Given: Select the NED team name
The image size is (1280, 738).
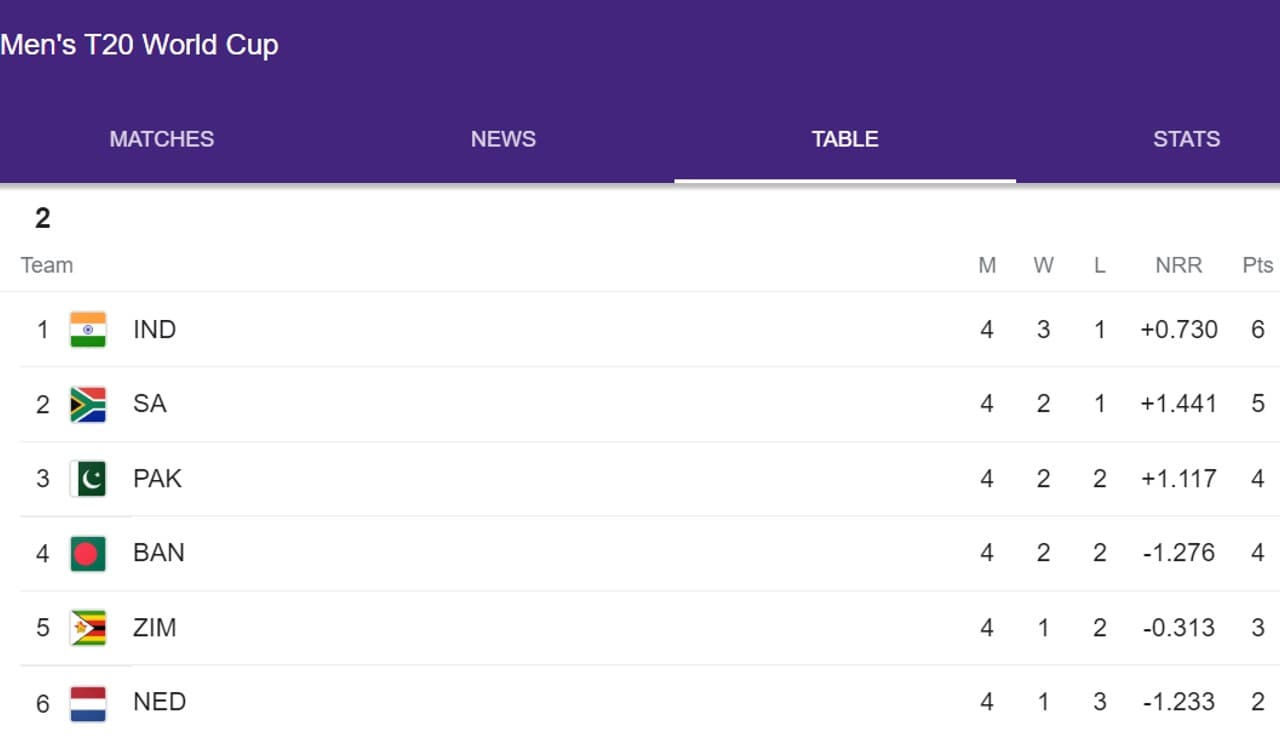Looking at the screenshot, I should (160, 702).
